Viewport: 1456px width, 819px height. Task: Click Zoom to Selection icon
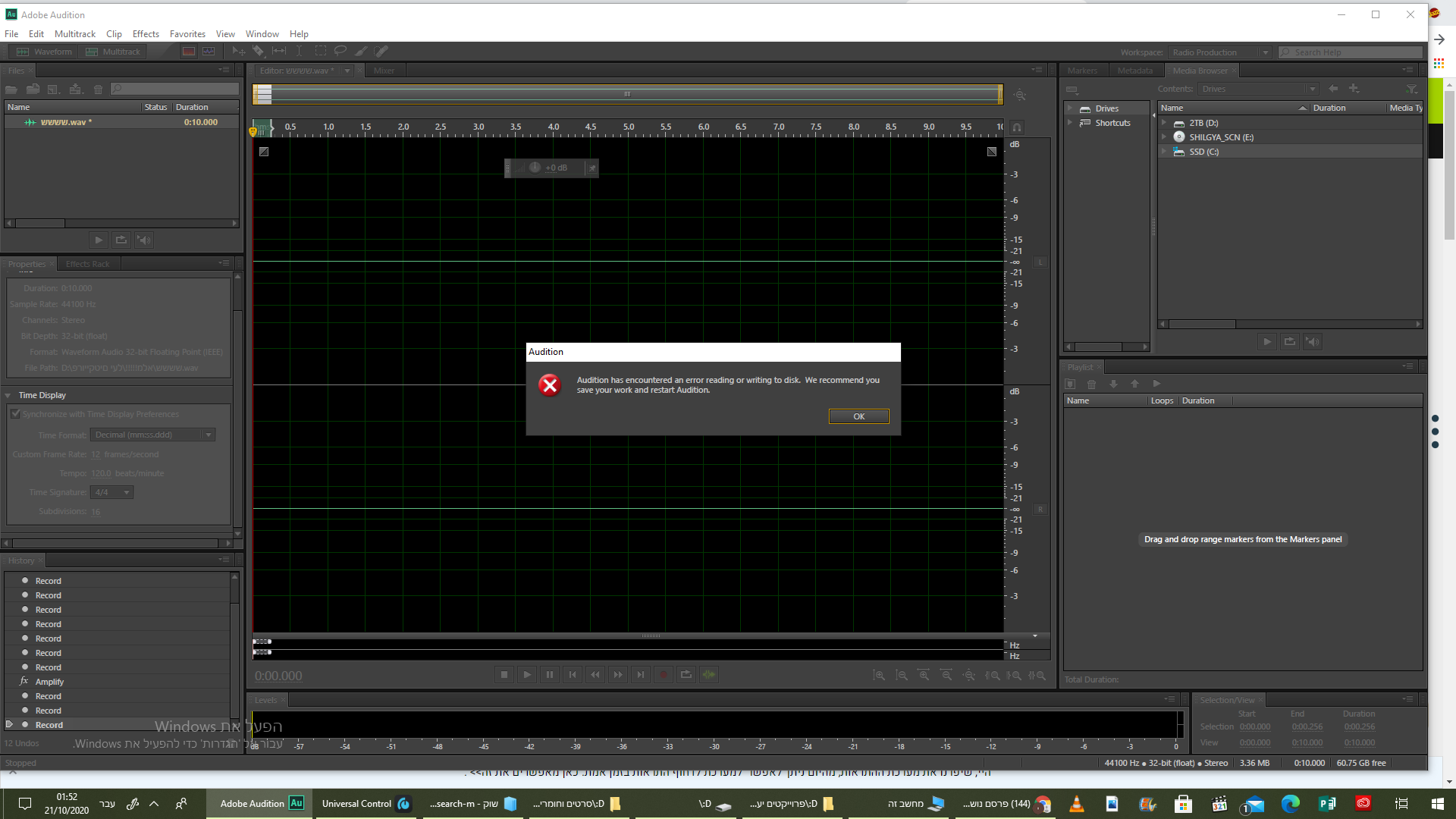click(1037, 675)
